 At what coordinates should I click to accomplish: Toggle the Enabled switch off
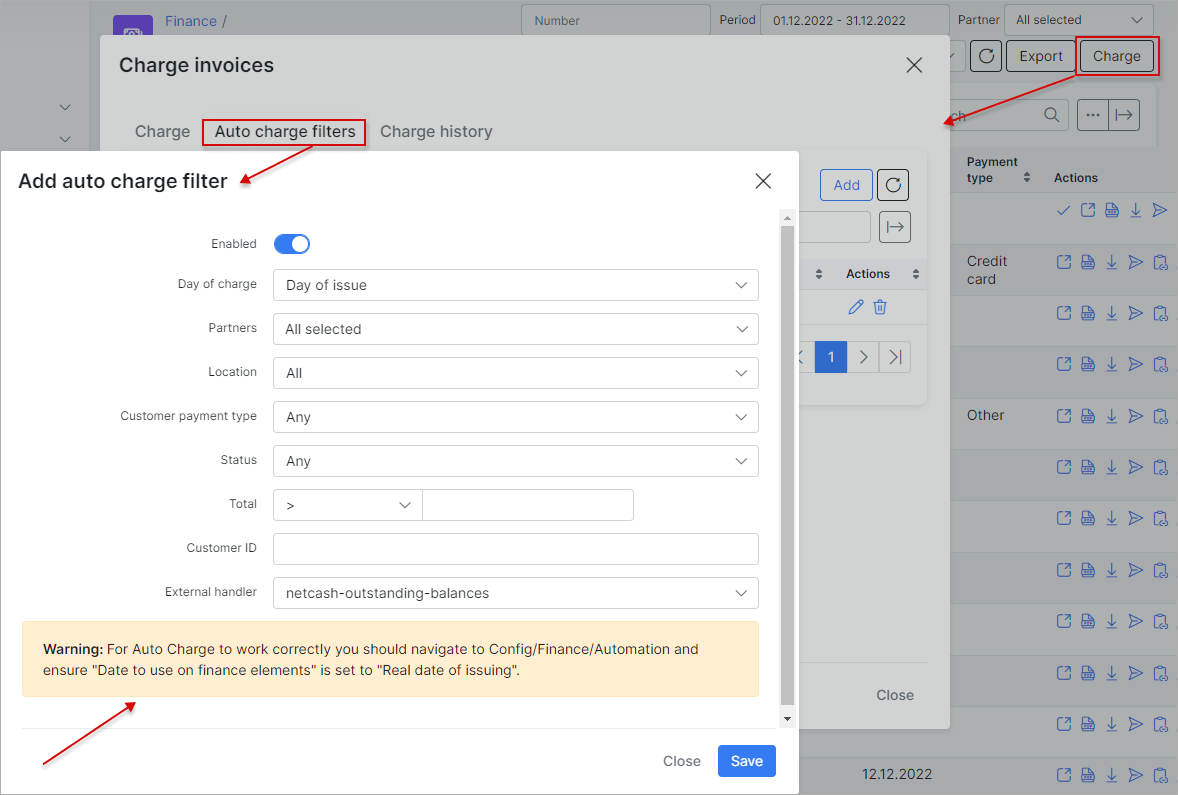point(292,244)
